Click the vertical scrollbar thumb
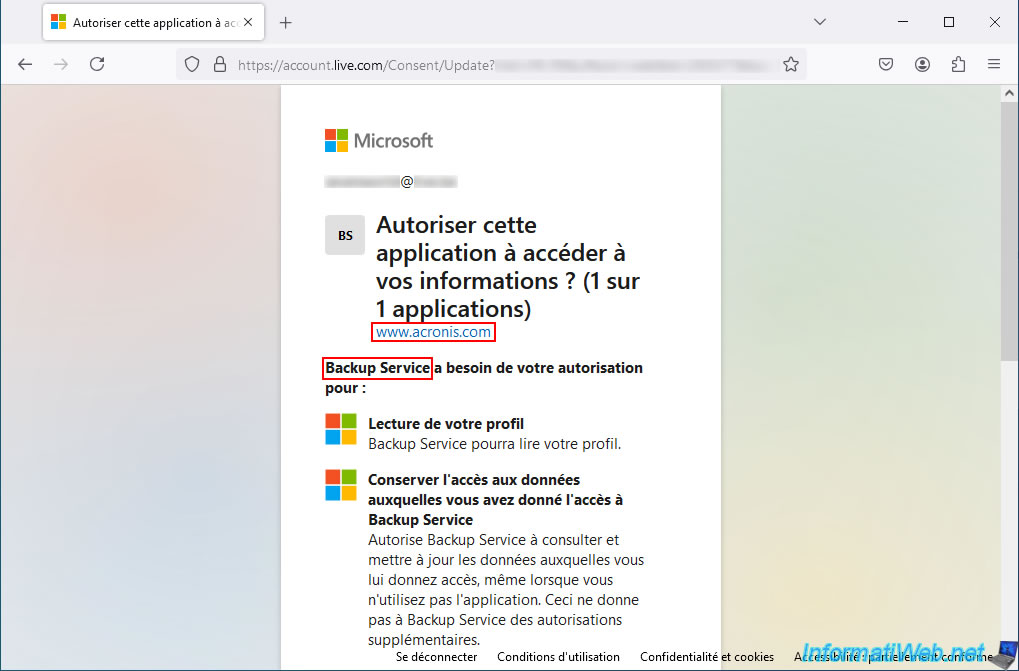The width and height of the screenshot is (1019, 671). (1009, 231)
